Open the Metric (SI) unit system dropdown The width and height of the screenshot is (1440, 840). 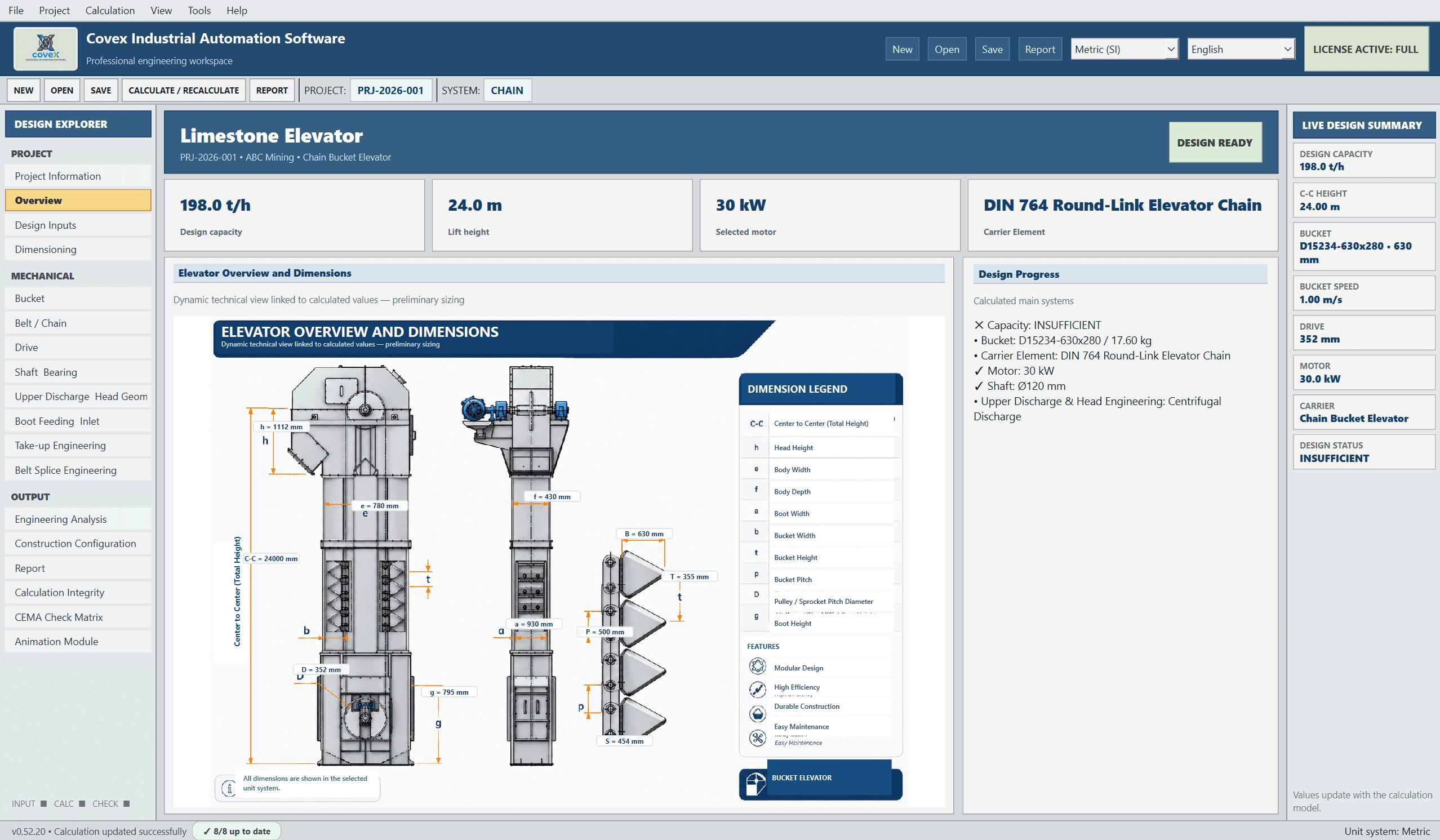click(1124, 49)
